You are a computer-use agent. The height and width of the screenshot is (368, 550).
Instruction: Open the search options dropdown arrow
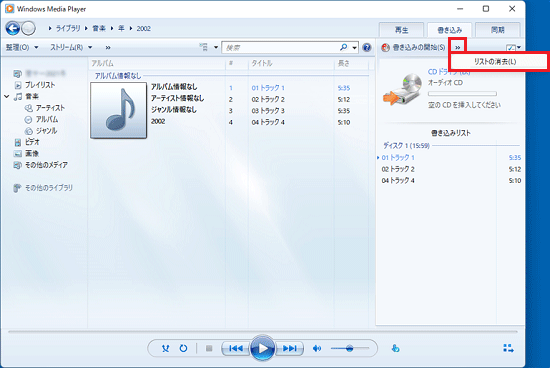354,47
